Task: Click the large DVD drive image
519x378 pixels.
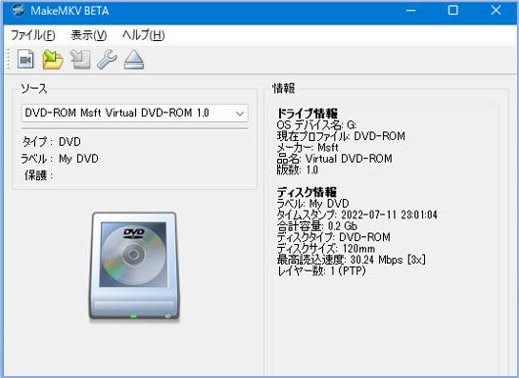Action: [x=134, y=266]
